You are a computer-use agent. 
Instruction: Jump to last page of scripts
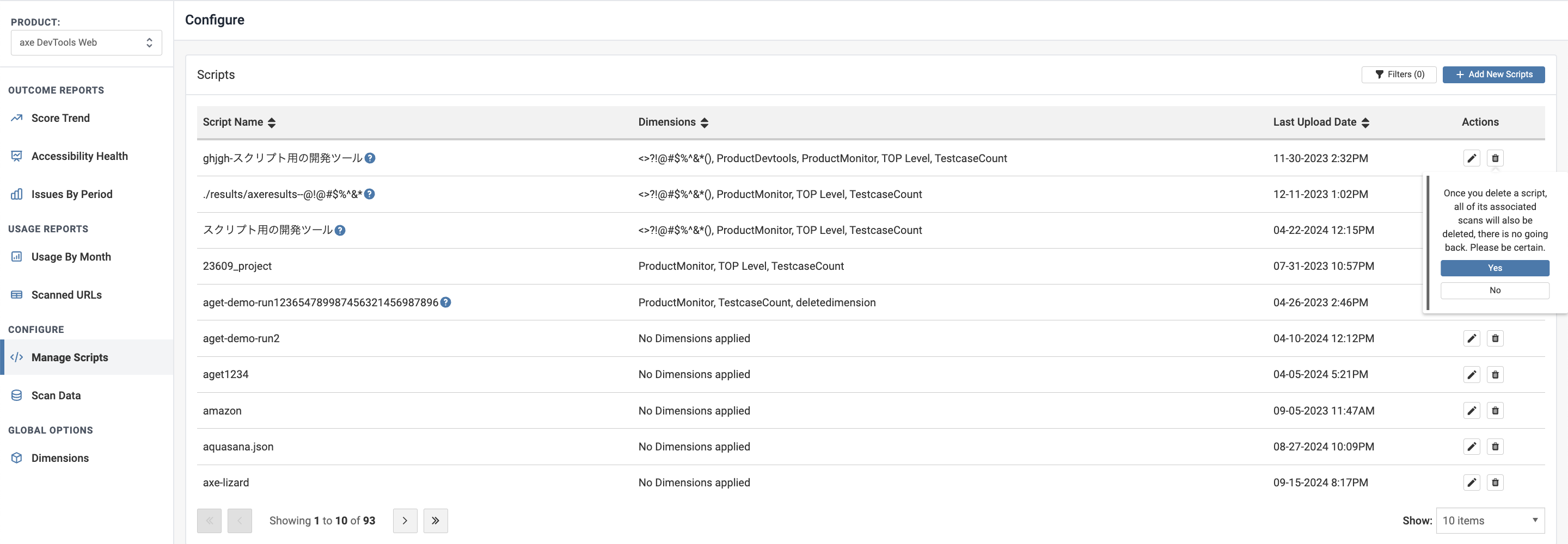click(435, 520)
